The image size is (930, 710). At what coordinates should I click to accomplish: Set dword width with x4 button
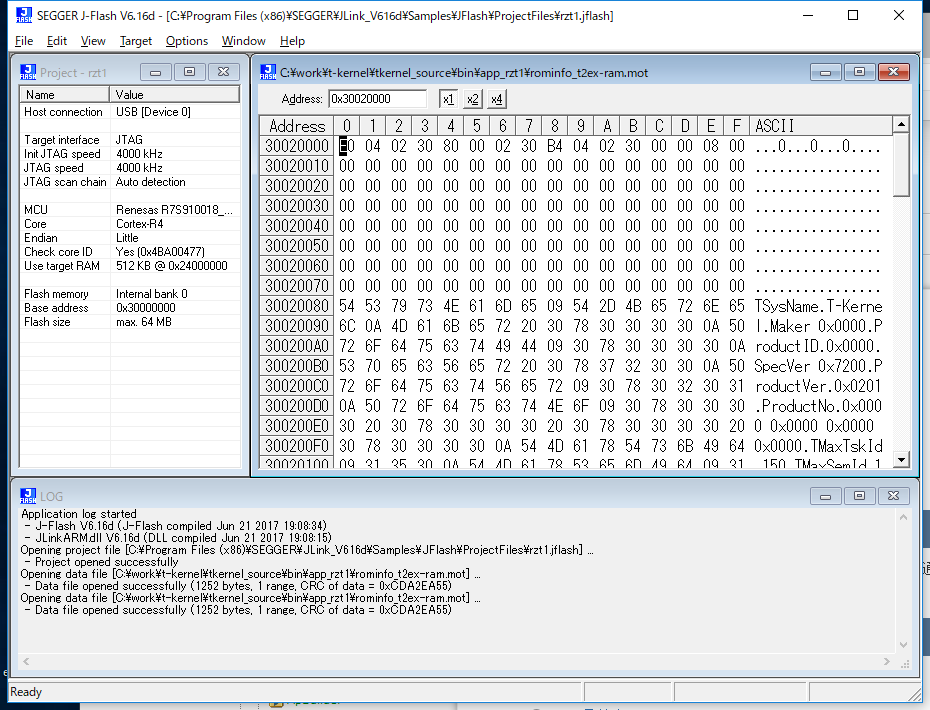(497, 99)
